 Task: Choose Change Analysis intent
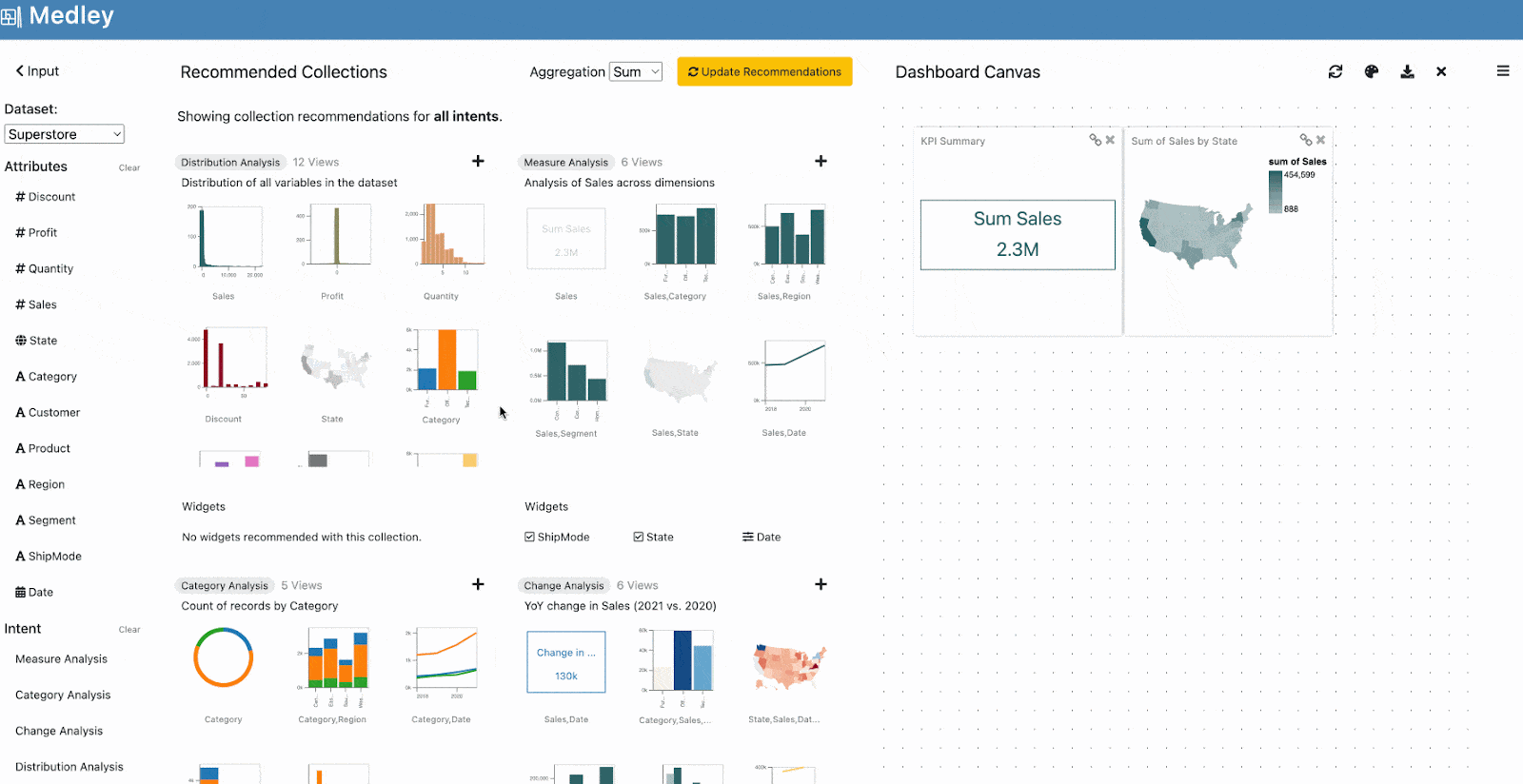pyautogui.click(x=59, y=732)
